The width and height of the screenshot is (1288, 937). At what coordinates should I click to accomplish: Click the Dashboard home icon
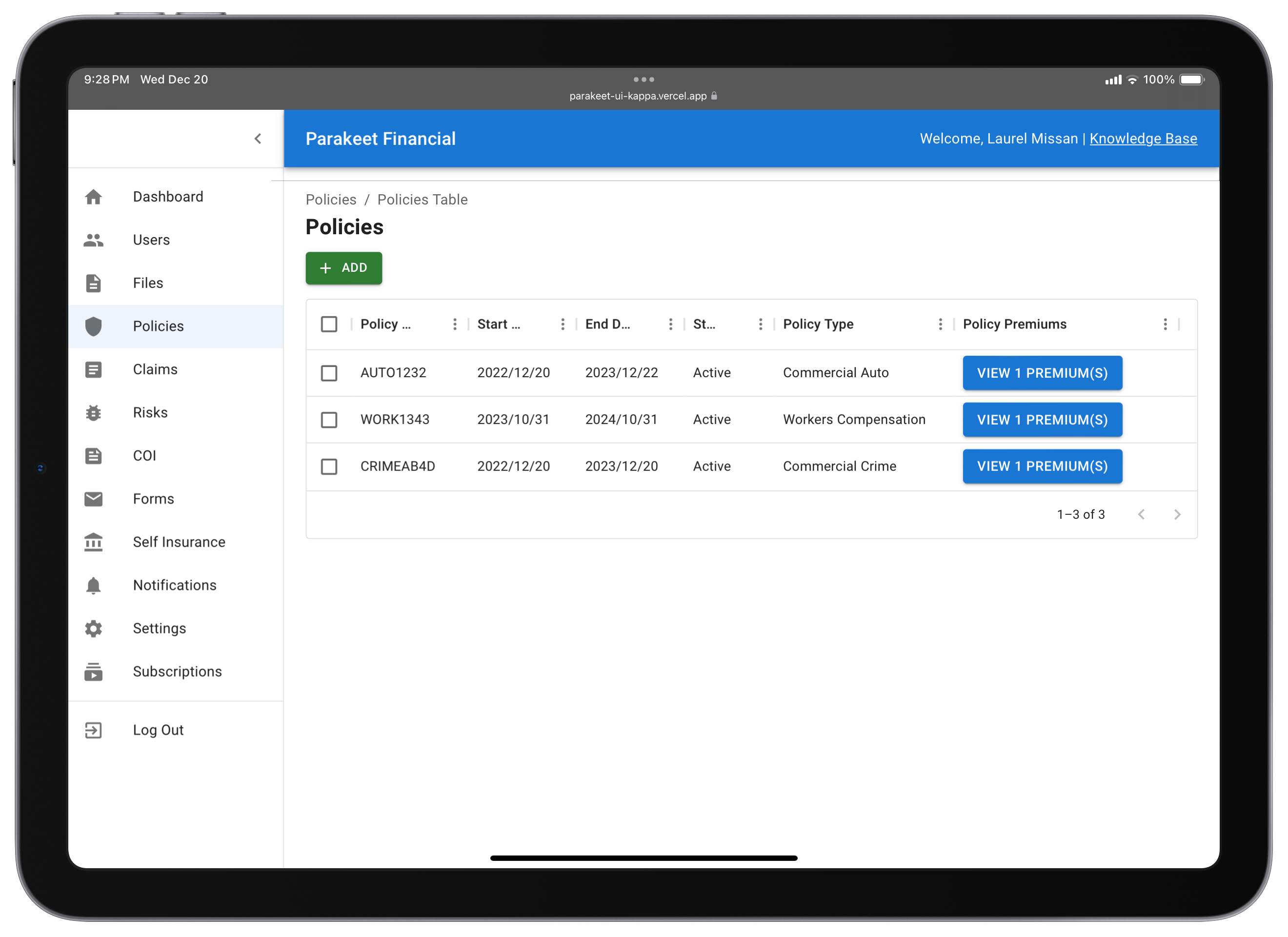tap(93, 197)
